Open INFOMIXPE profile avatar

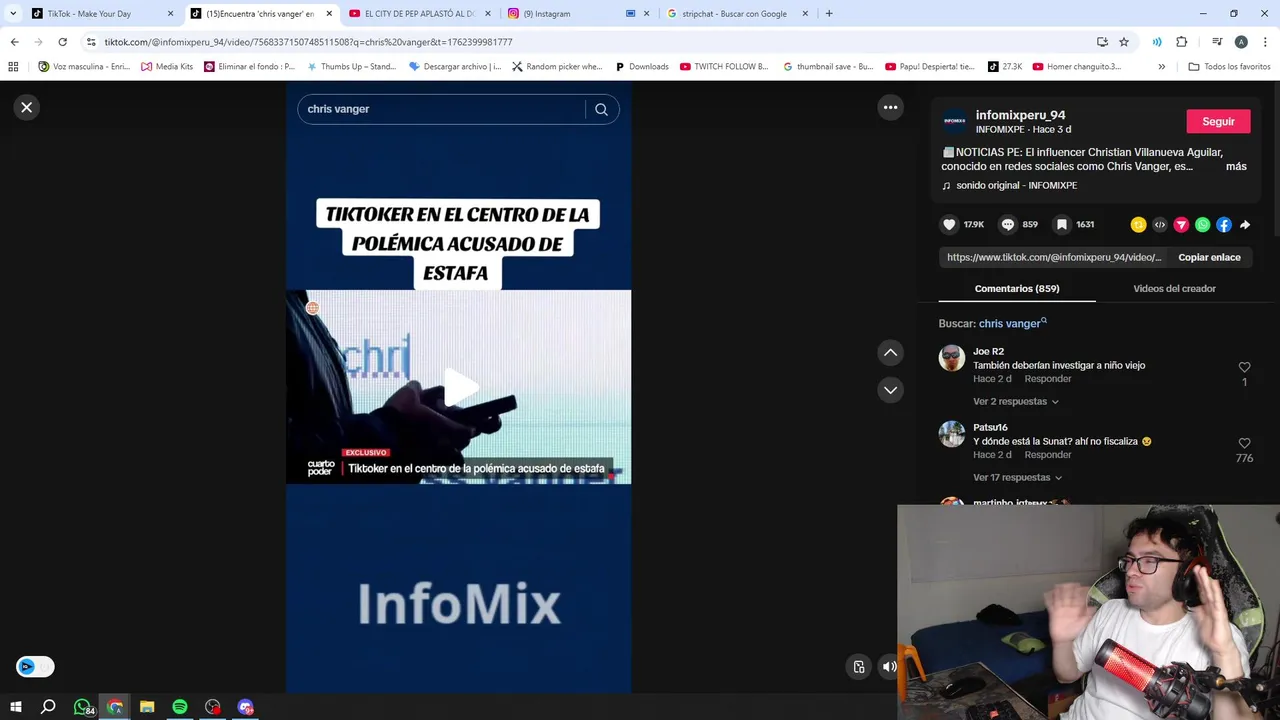click(x=954, y=121)
